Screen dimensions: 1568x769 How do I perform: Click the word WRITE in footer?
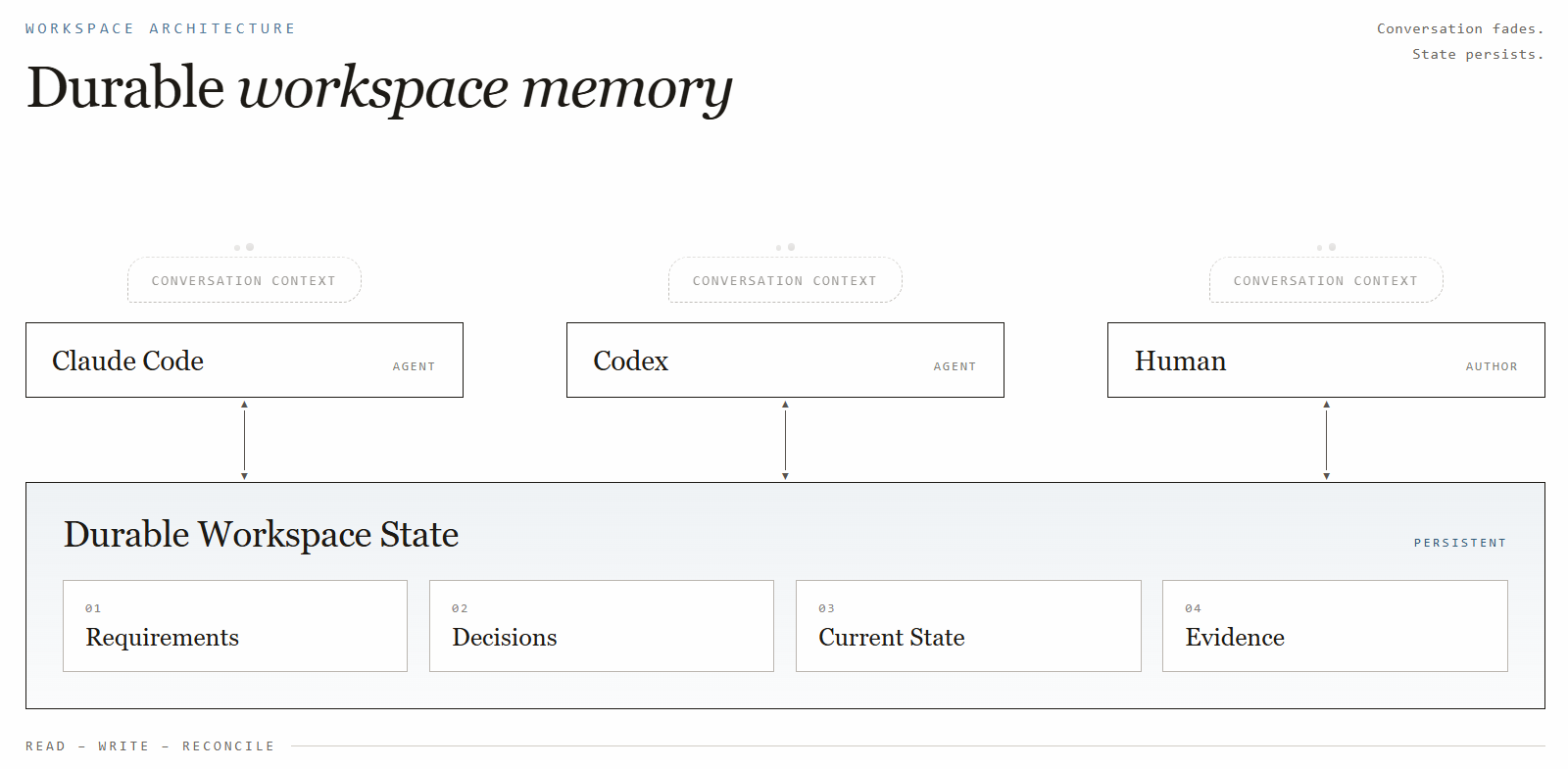click(x=123, y=745)
